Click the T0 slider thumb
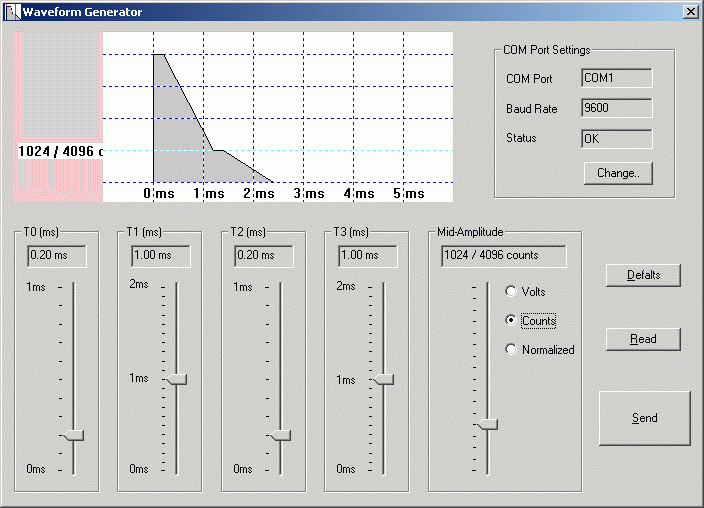 [x=74, y=435]
